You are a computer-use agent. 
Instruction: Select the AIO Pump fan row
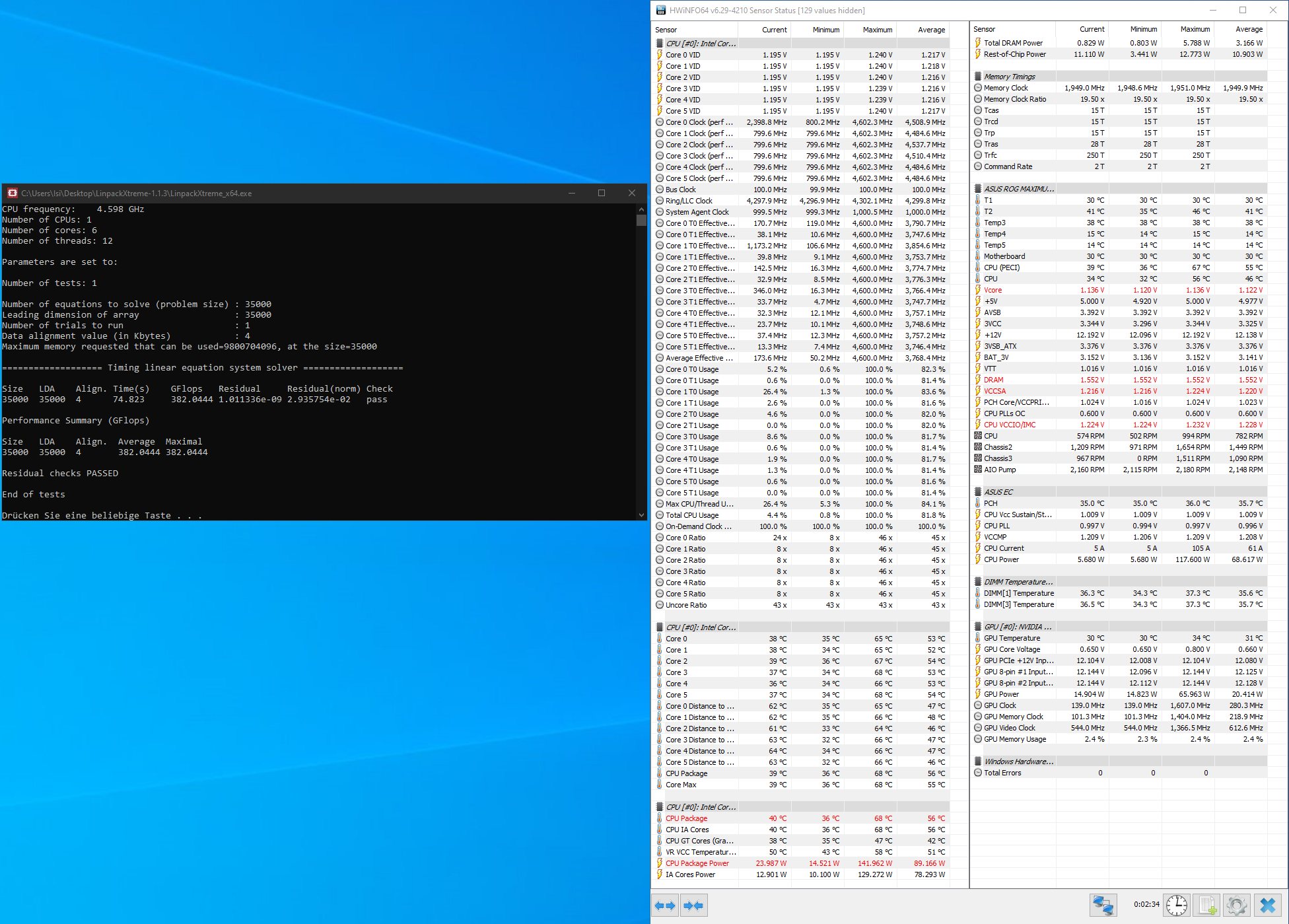click(x=1000, y=470)
